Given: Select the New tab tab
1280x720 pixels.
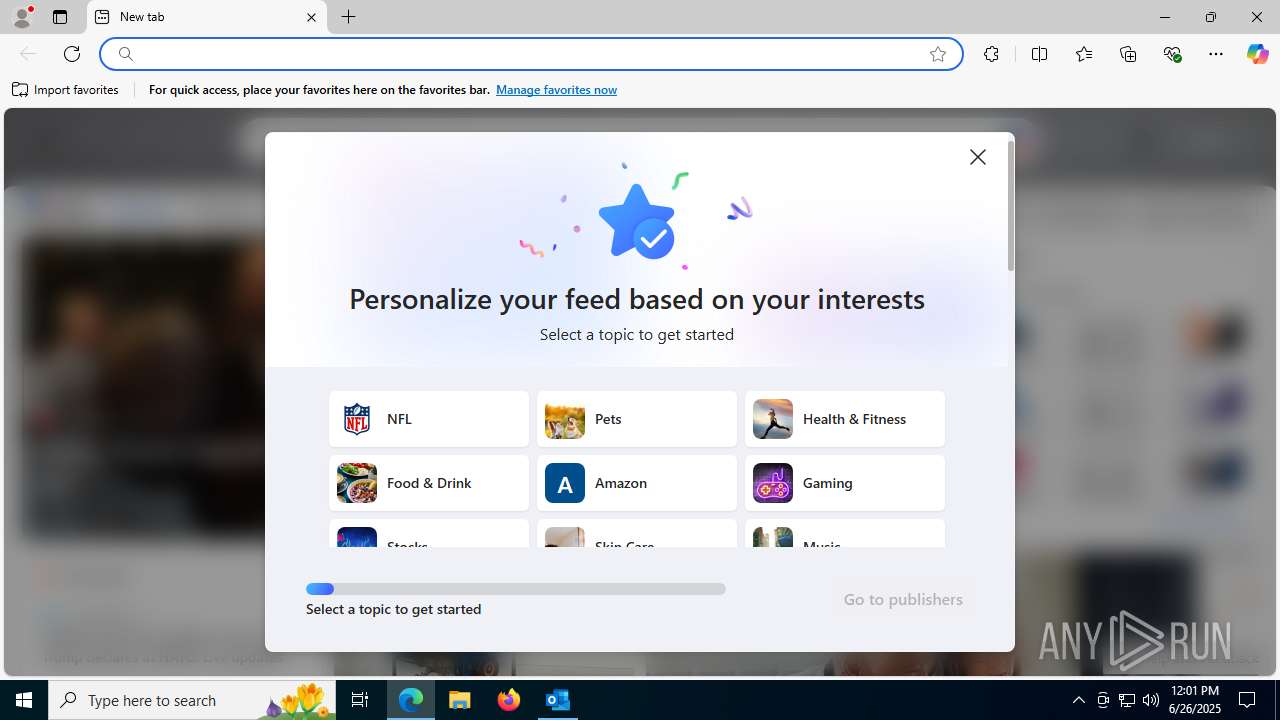Looking at the screenshot, I should coord(207,17).
